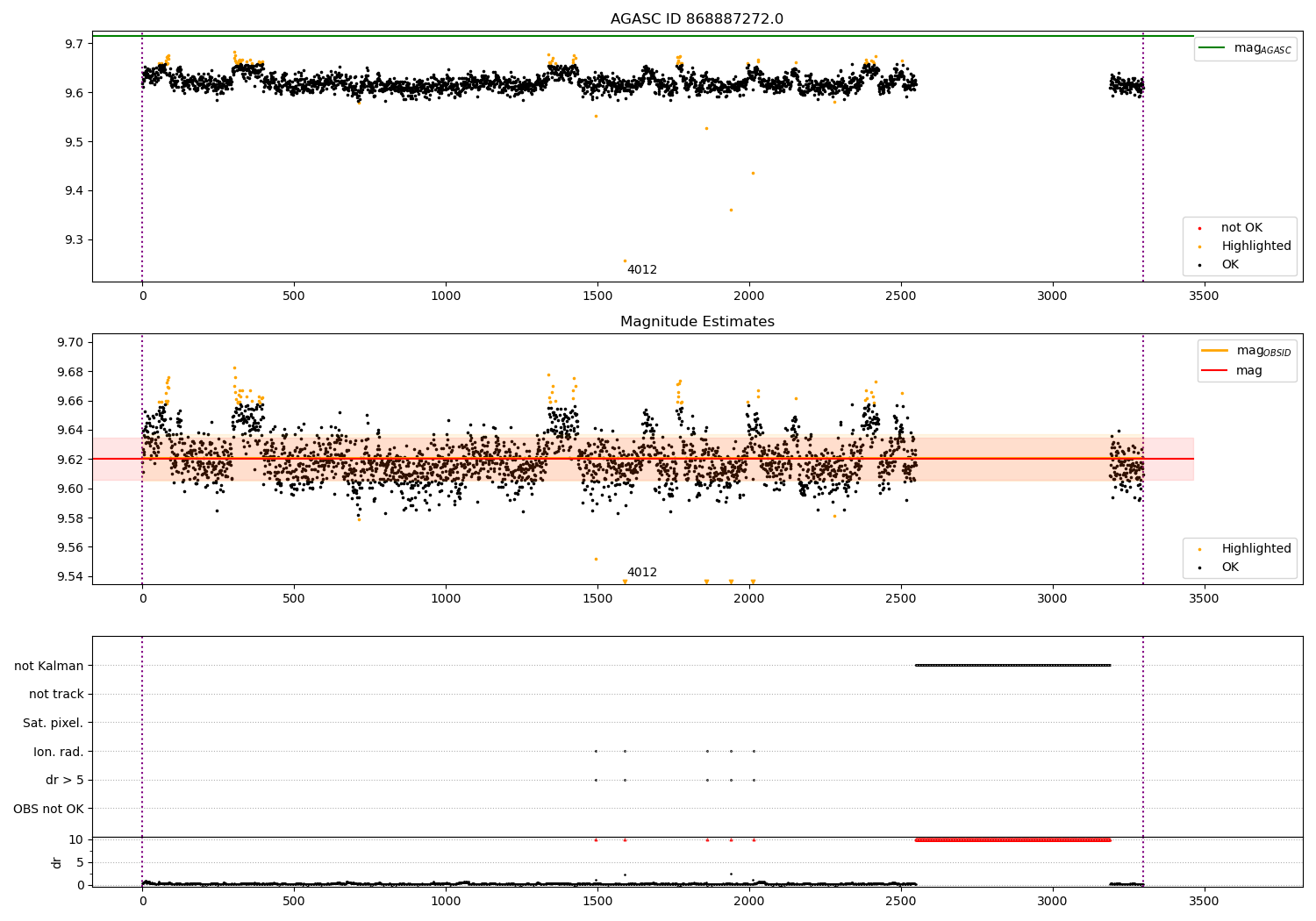This screenshot has height=921, width=1316.
Task: Click the orange line sample beside mag OBSID
Action: 1215,350
